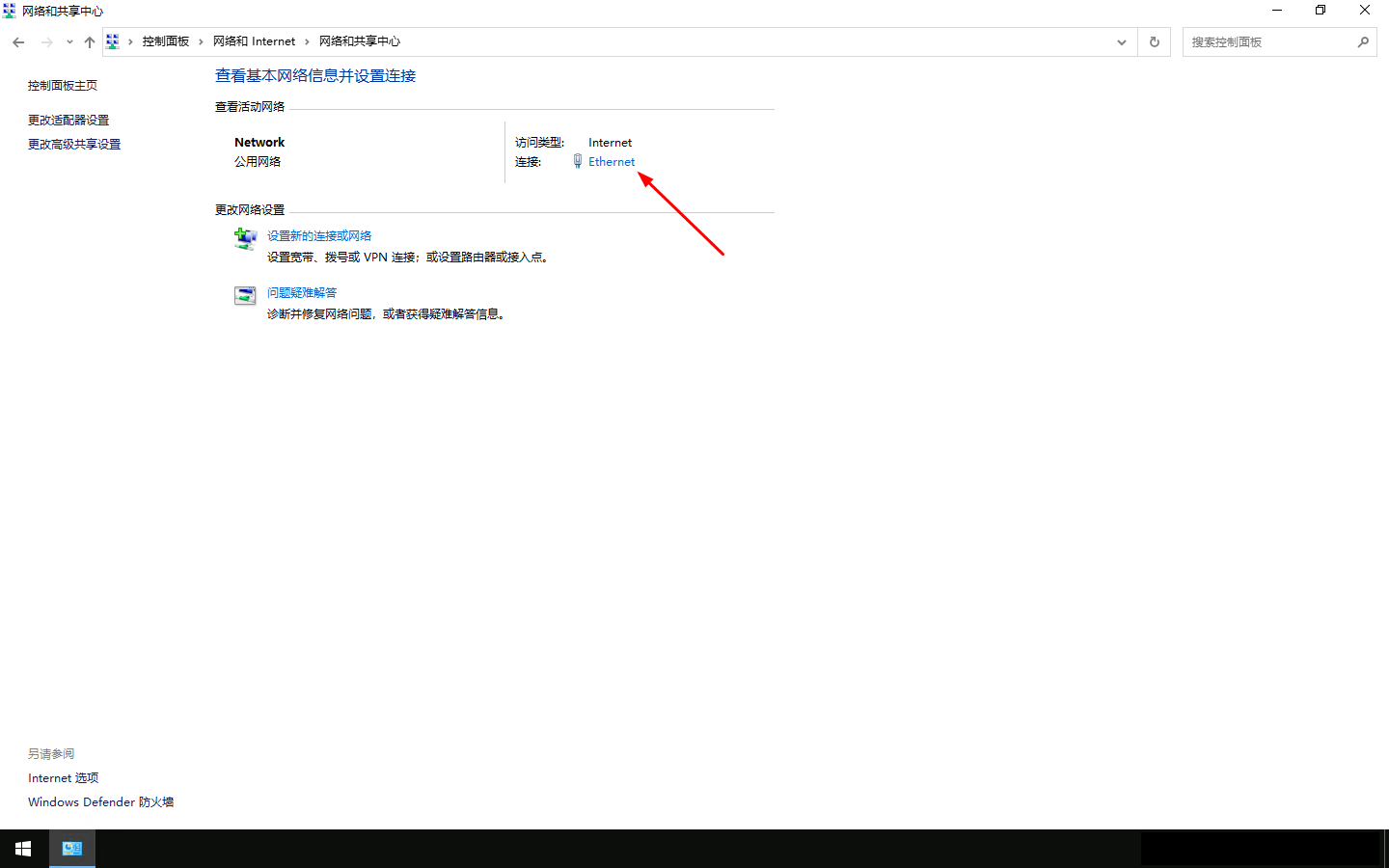This screenshot has width=1389, height=868.
Task: Go to the 网络和 Internet breadcrumb
Action: tap(254, 41)
